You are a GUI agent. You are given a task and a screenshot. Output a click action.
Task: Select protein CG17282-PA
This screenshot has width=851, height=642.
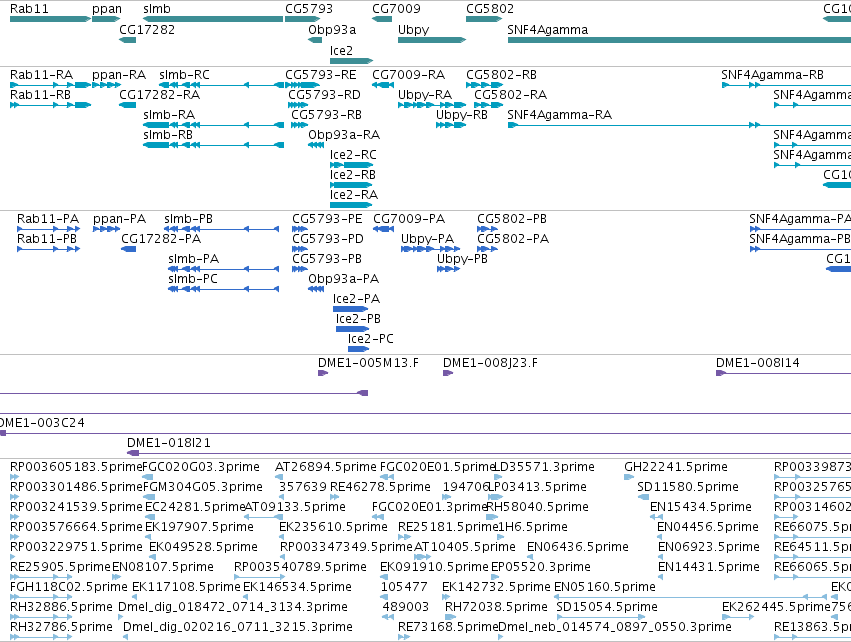[x=161, y=239]
